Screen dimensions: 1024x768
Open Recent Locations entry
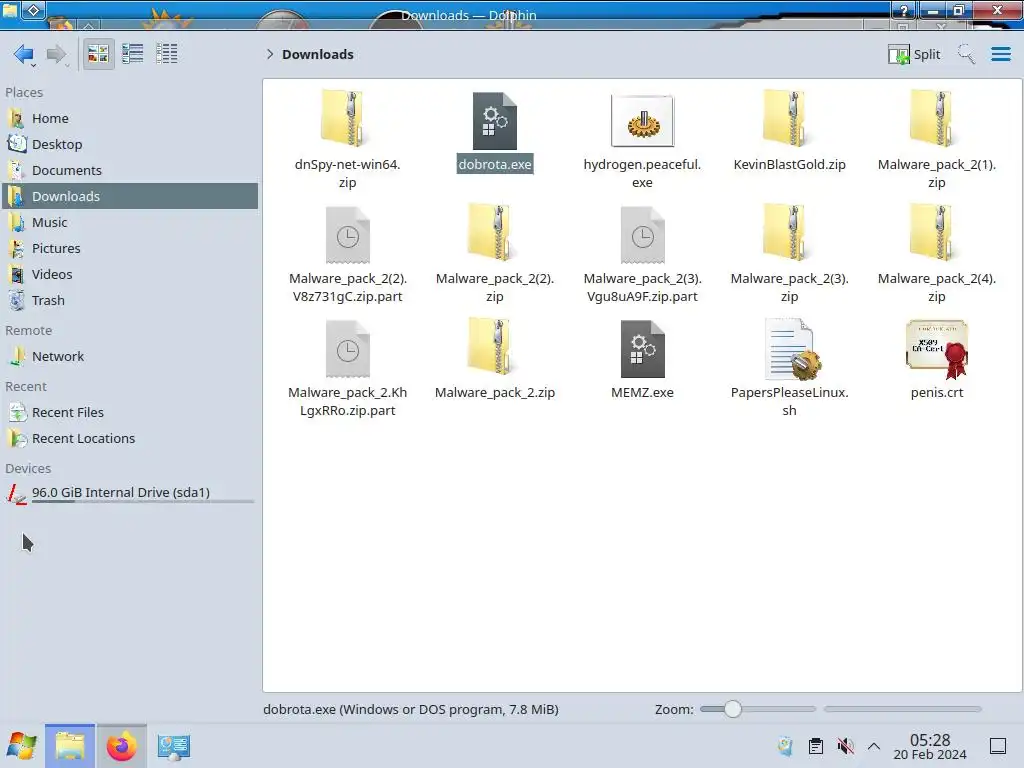point(130,439)
